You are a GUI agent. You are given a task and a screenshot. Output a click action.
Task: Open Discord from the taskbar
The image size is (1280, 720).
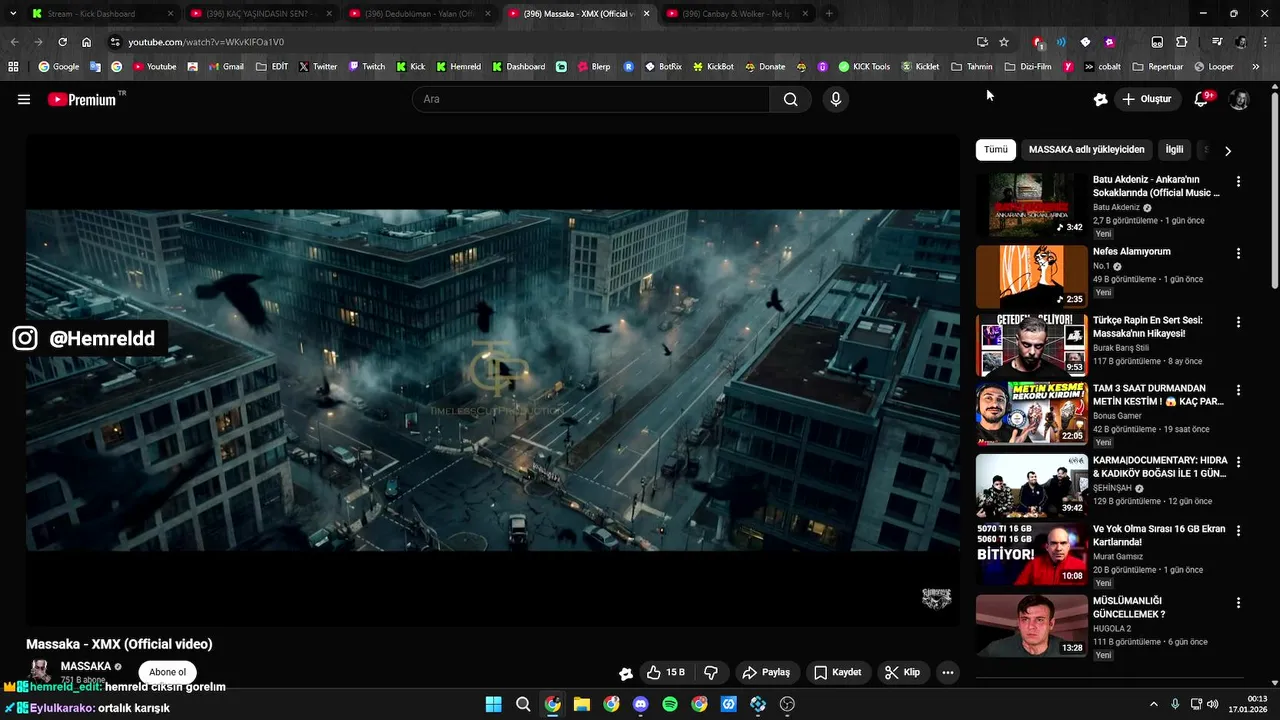click(x=641, y=704)
